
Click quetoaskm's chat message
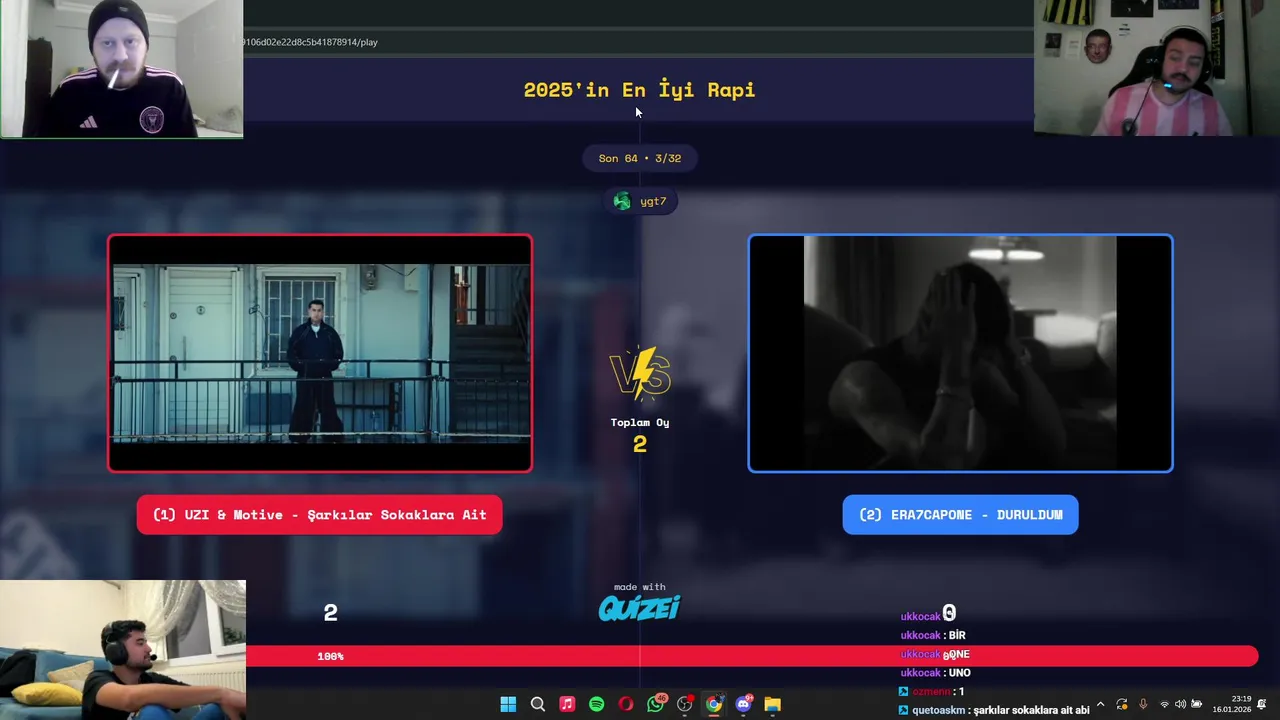(x=994, y=710)
